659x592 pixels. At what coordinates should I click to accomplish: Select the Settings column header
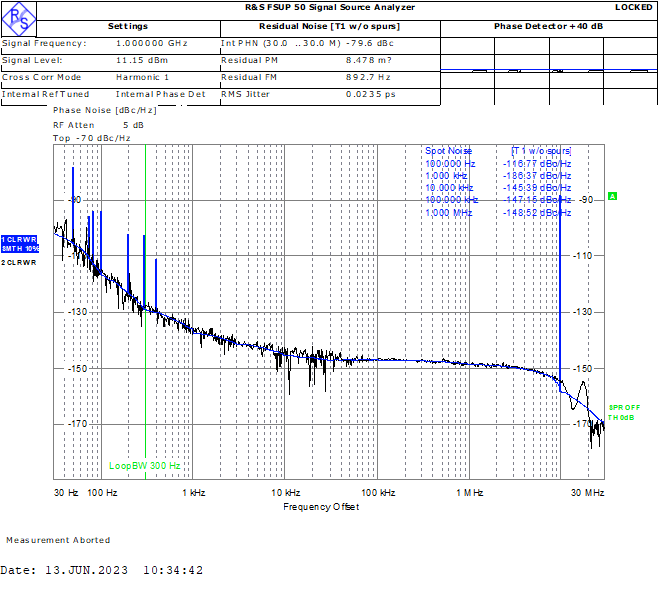coord(127,26)
